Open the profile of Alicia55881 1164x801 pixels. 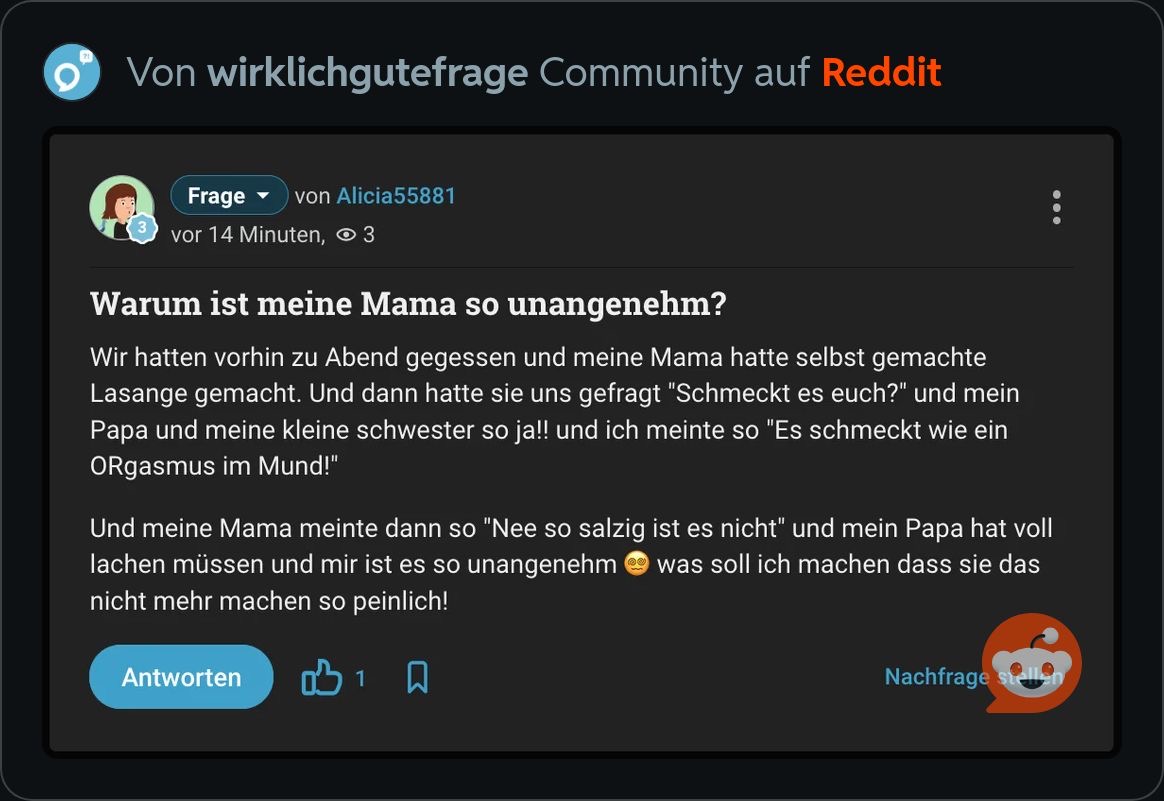(x=396, y=196)
